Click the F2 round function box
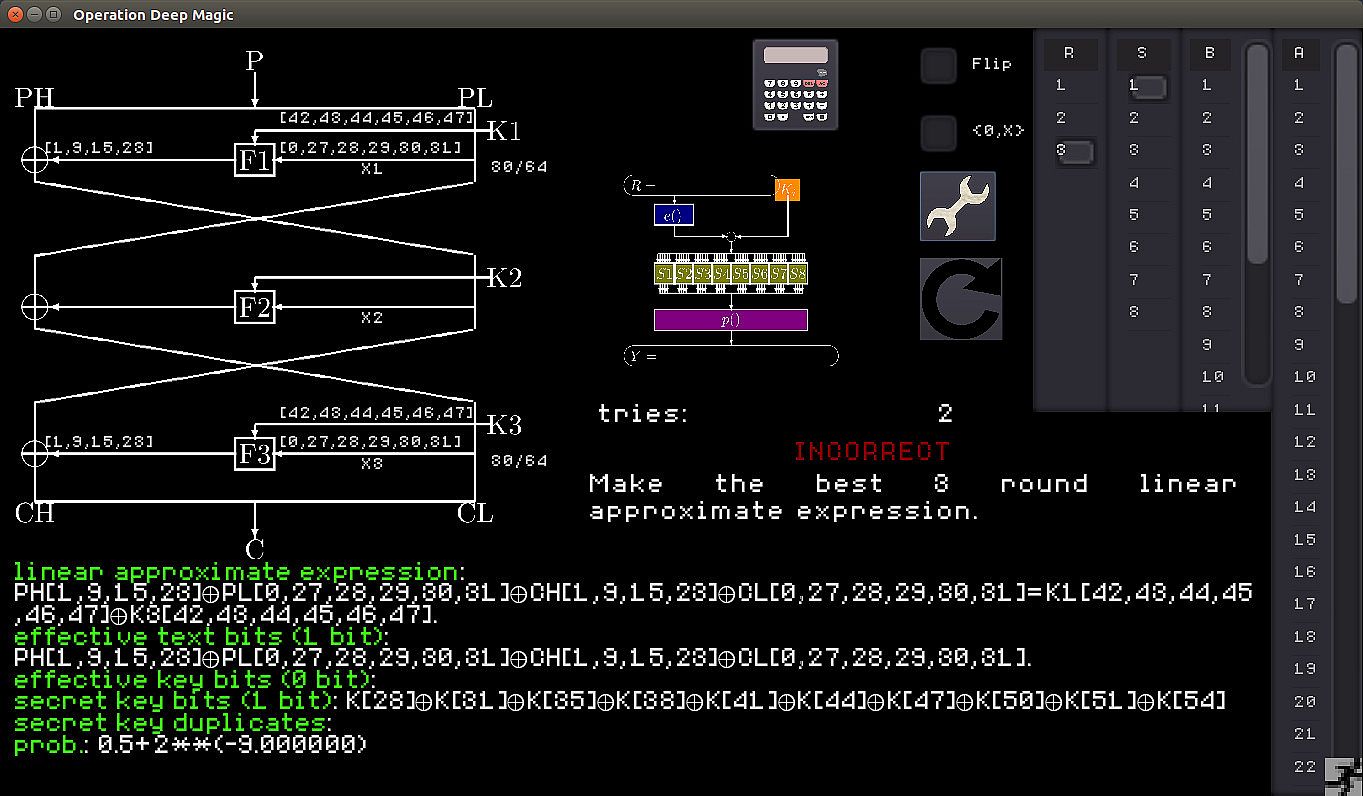The height and width of the screenshot is (796, 1363). 254,306
